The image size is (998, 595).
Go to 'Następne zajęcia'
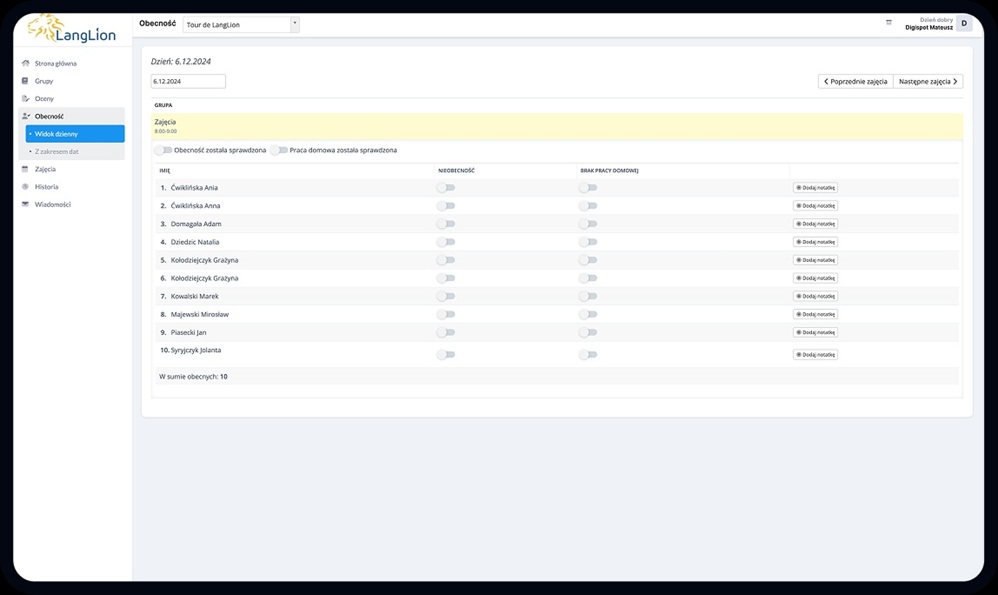928,81
